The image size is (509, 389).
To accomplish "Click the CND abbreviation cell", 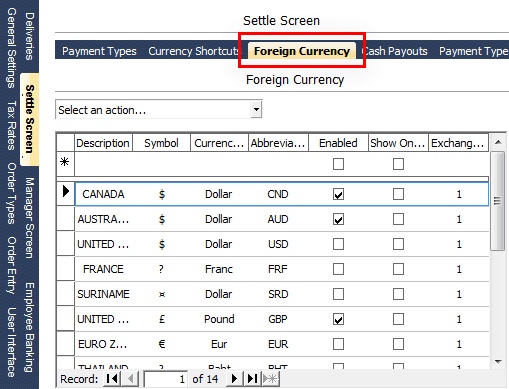I will pyautogui.click(x=278, y=194).
